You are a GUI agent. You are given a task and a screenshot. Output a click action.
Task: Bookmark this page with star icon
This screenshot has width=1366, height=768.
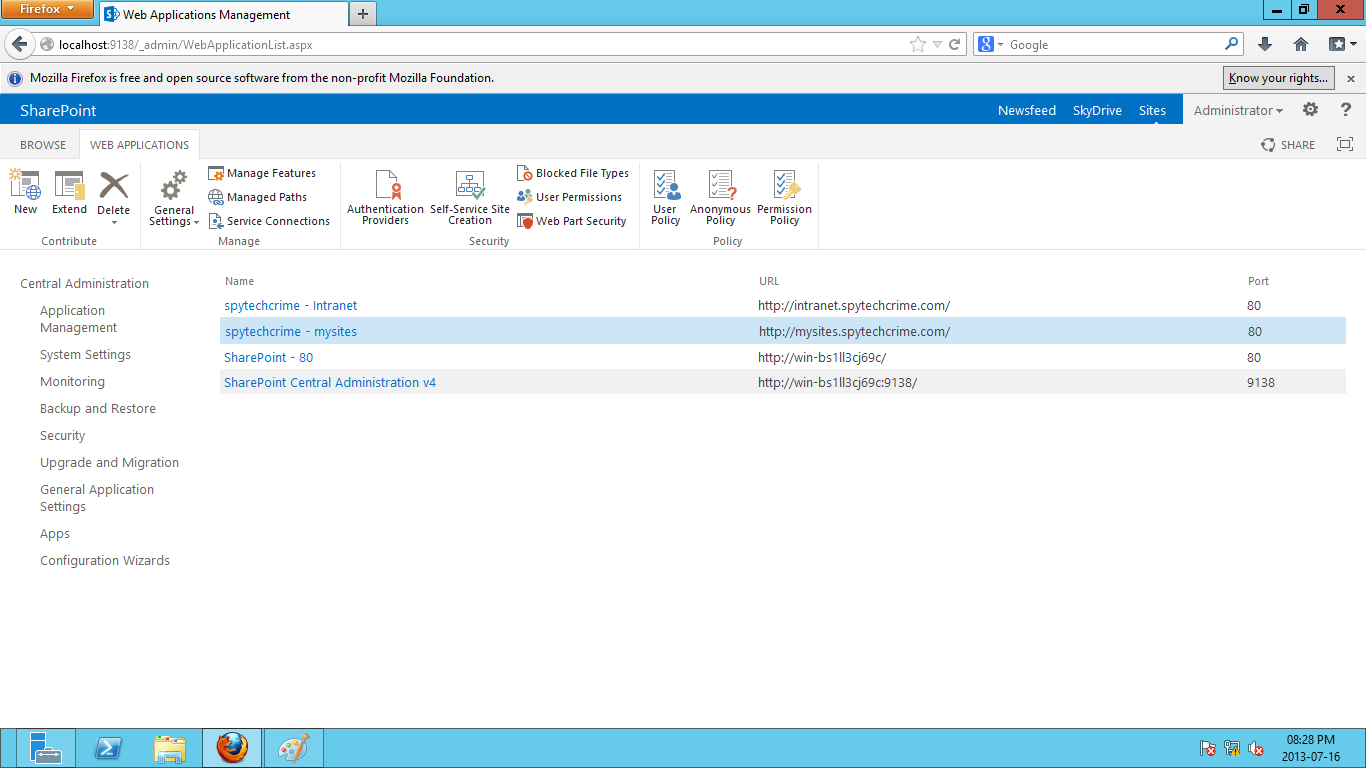(918, 44)
